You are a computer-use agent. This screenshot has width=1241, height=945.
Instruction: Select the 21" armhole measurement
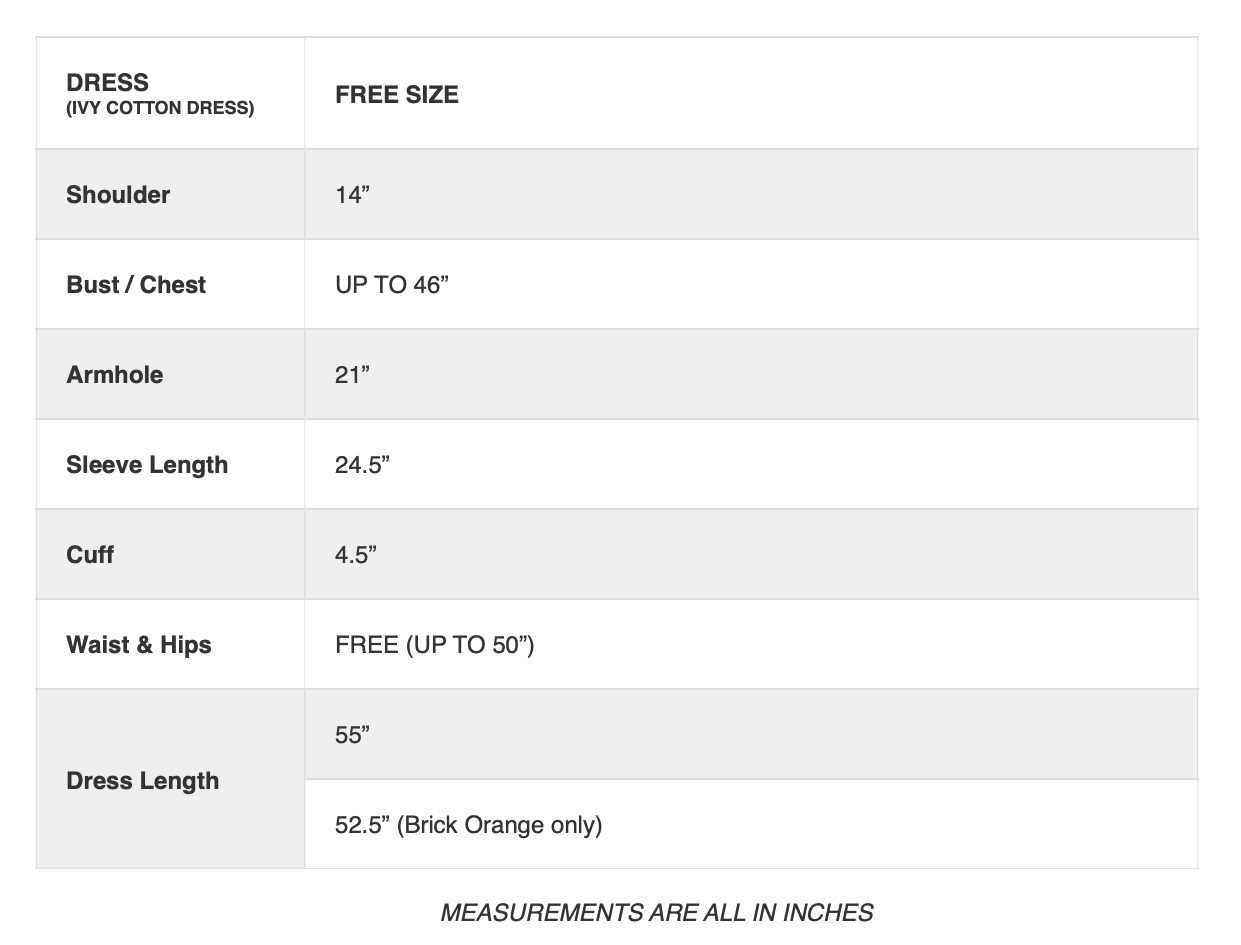tap(352, 375)
